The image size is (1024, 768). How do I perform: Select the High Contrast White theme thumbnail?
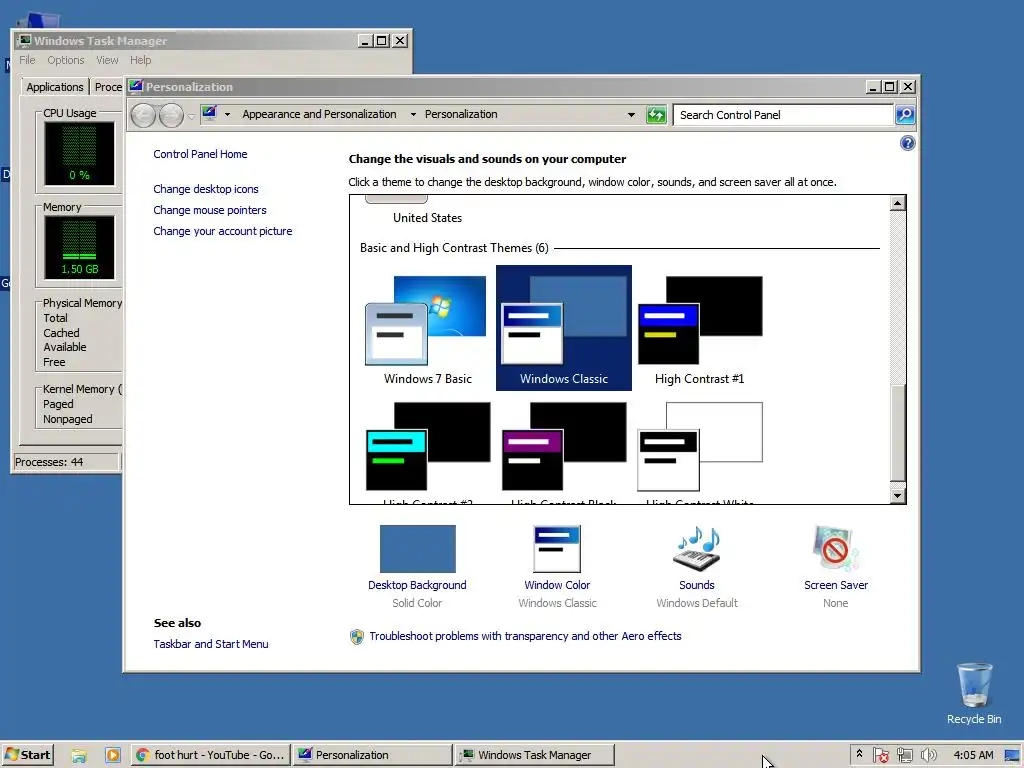point(699,447)
